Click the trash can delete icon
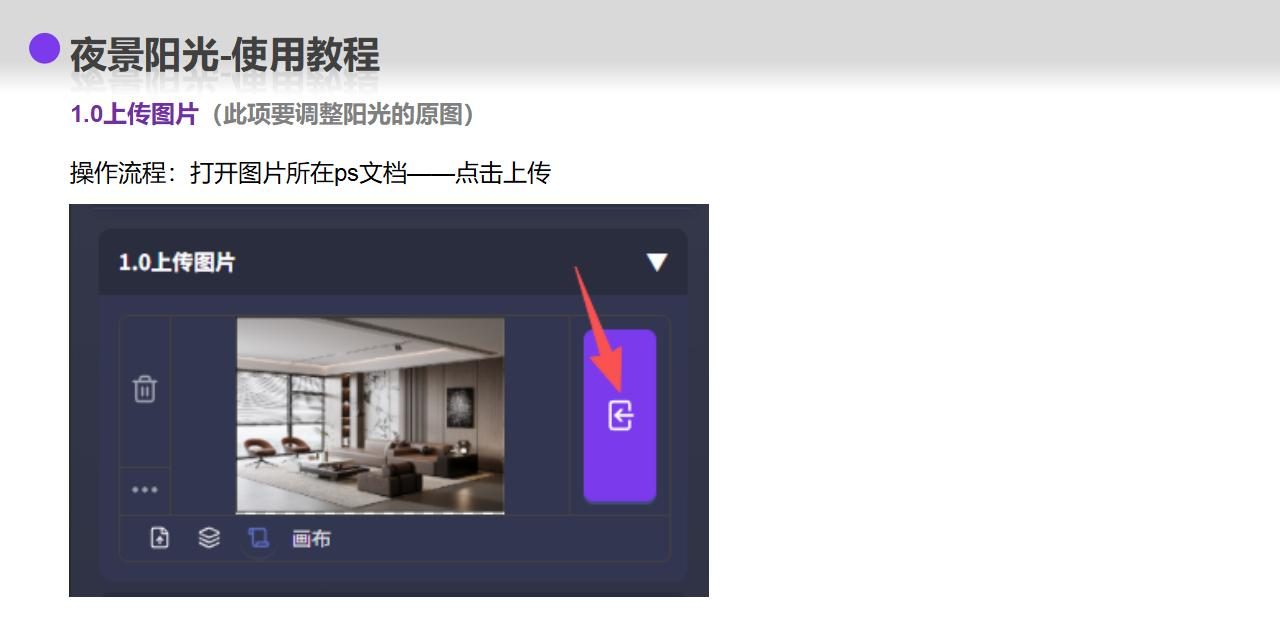Screen dimensions: 1280x636 (145, 389)
